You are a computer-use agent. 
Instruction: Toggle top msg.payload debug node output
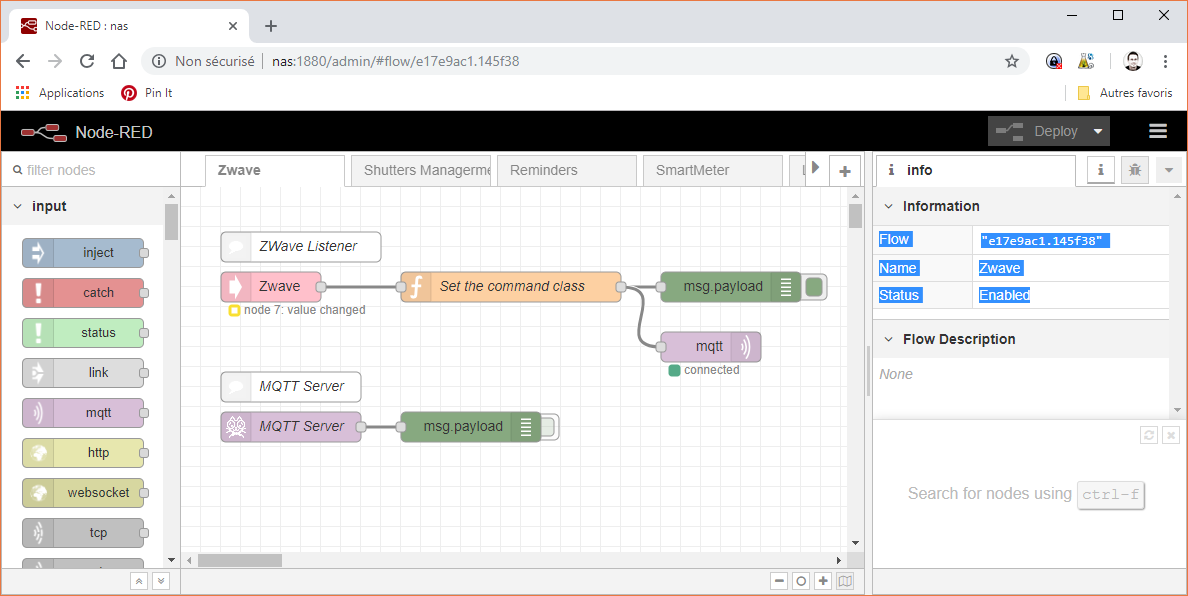pos(814,287)
